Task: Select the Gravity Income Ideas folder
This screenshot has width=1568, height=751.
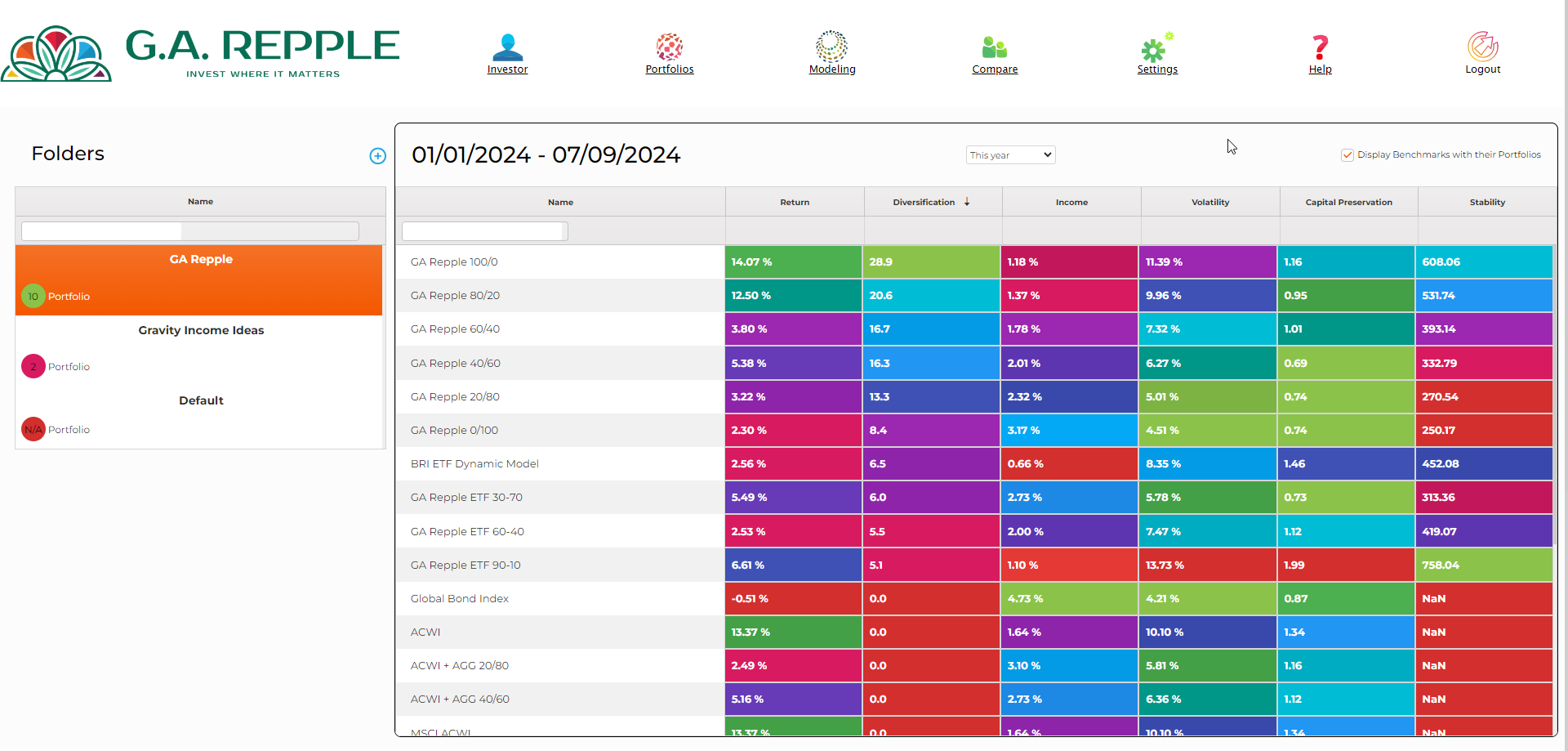Action: [199, 350]
